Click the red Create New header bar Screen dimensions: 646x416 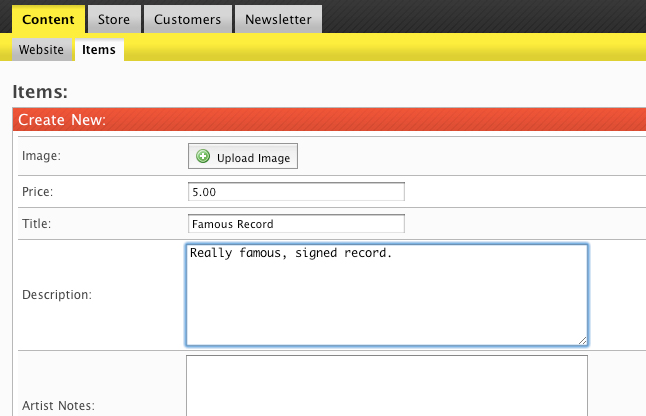328,120
